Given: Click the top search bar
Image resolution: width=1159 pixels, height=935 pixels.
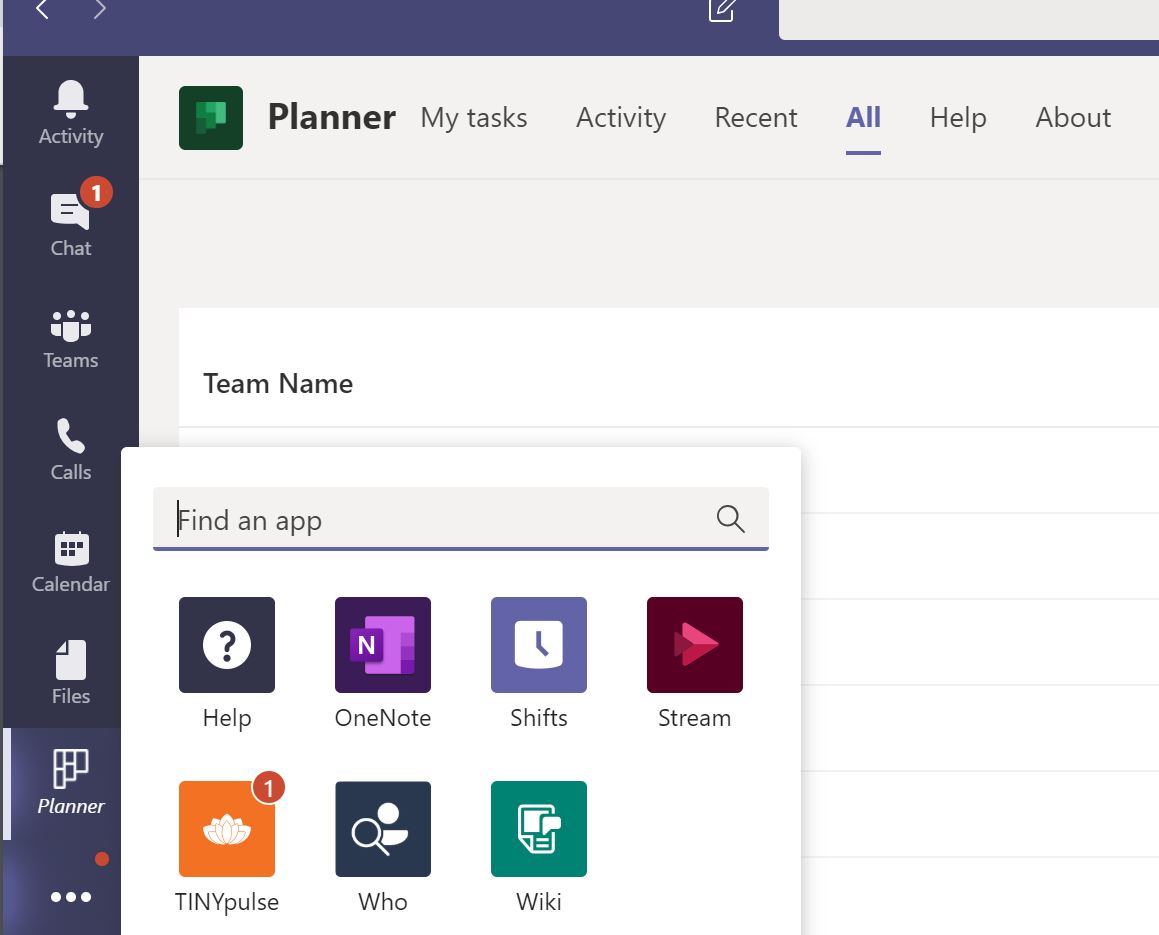Looking at the screenshot, I should pyautogui.click(x=969, y=18).
